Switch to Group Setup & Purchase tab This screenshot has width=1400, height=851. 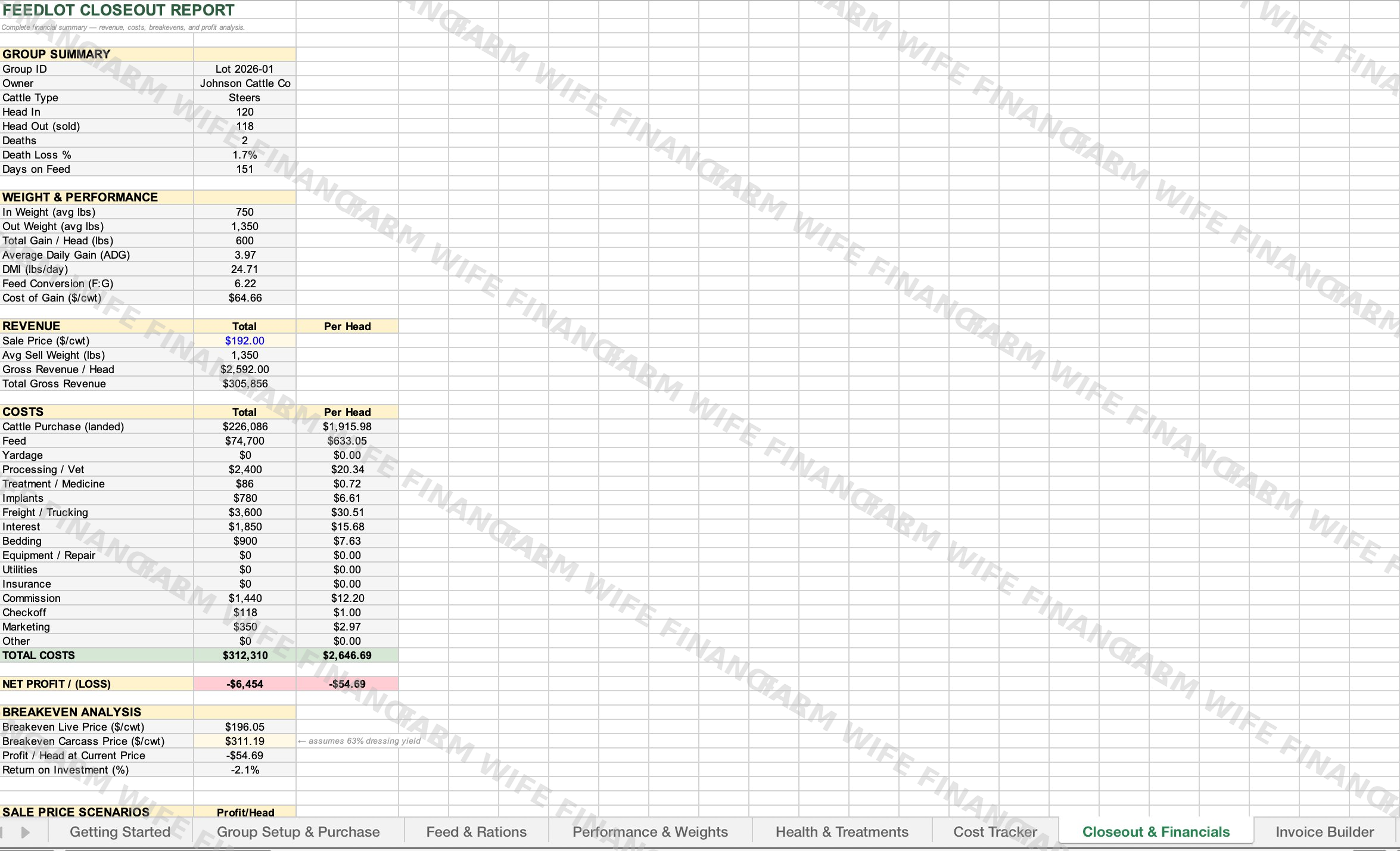point(298,831)
